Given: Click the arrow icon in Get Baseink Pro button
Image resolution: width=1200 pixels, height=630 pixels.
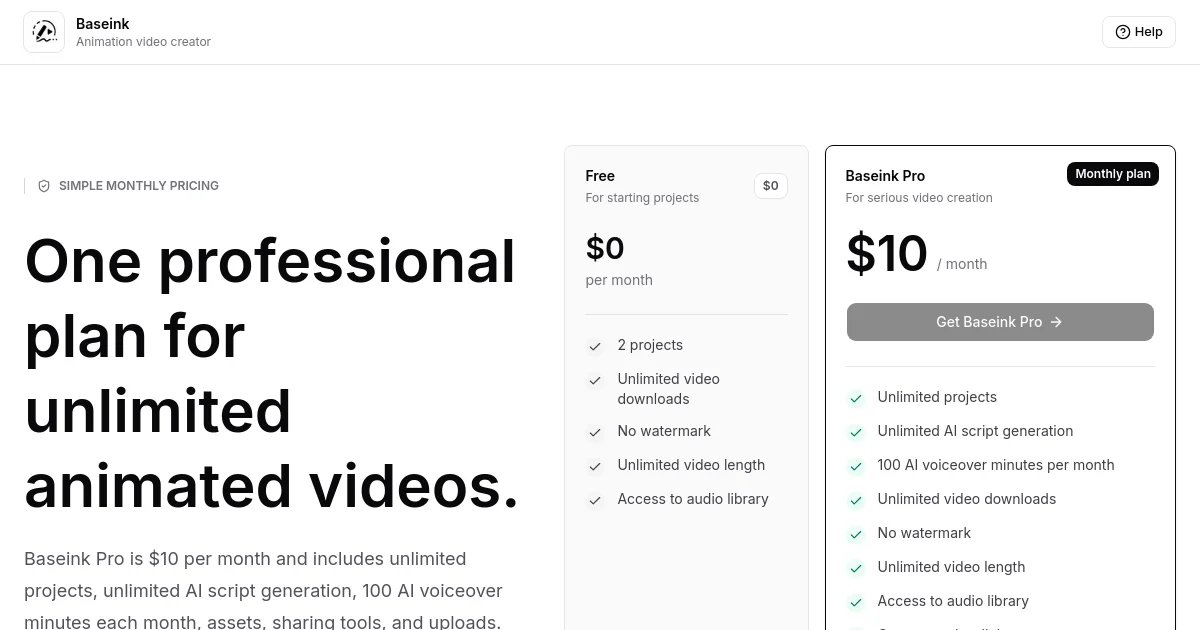Looking at the screenshot, I should (x=1056, y=322).
